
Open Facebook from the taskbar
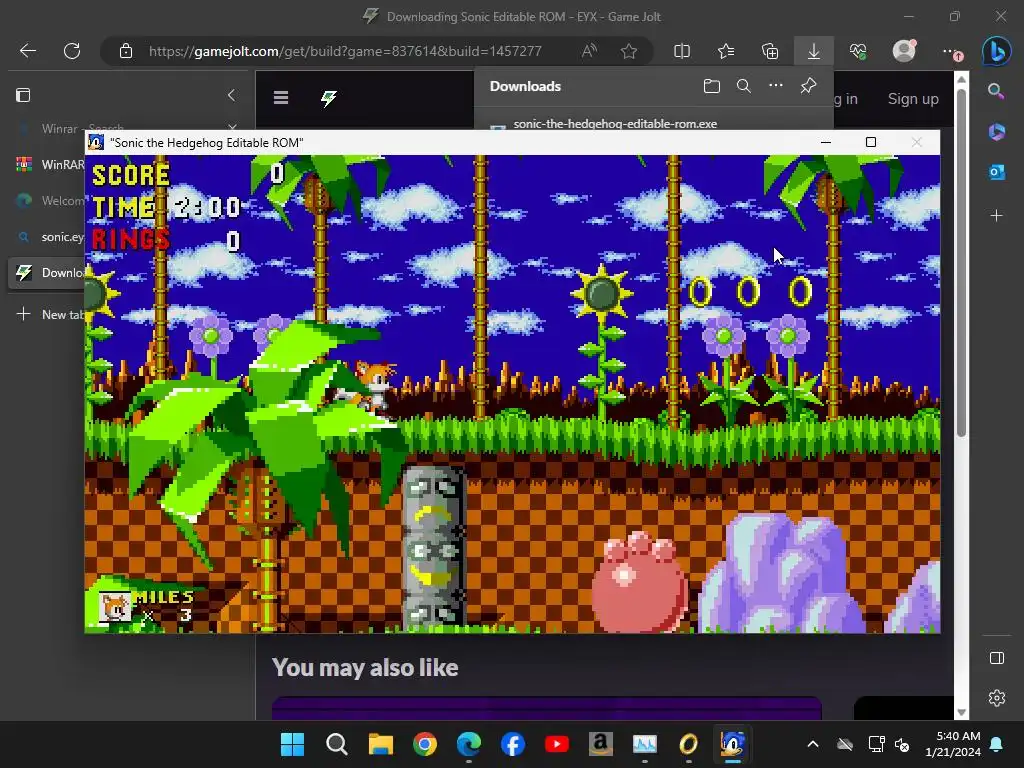[513, 744]
